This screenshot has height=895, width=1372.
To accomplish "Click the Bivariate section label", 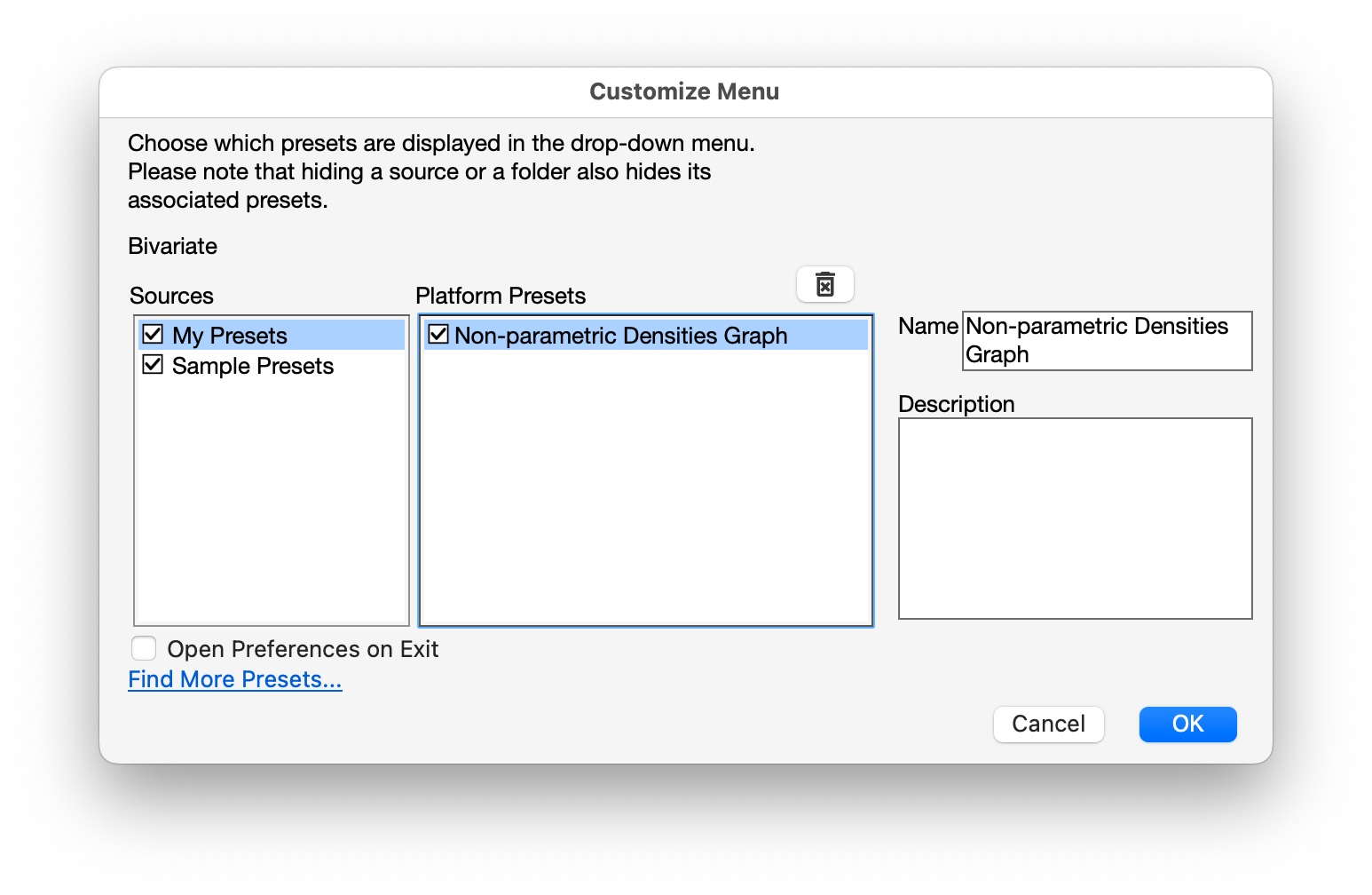I will coord(172,246).
